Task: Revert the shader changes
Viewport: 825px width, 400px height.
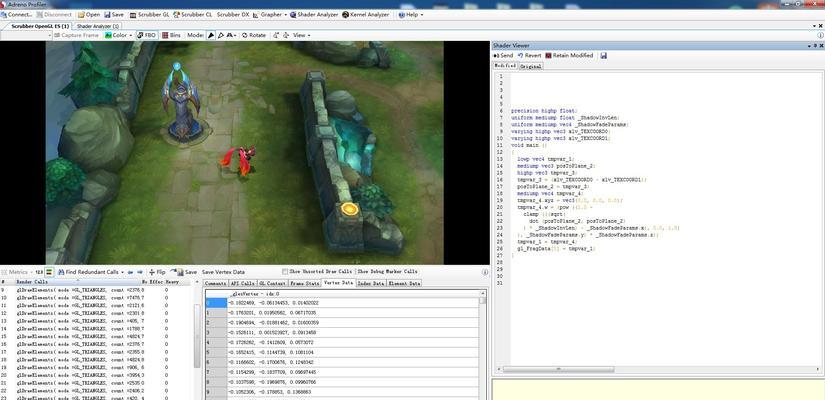Action: pos(529,55)
